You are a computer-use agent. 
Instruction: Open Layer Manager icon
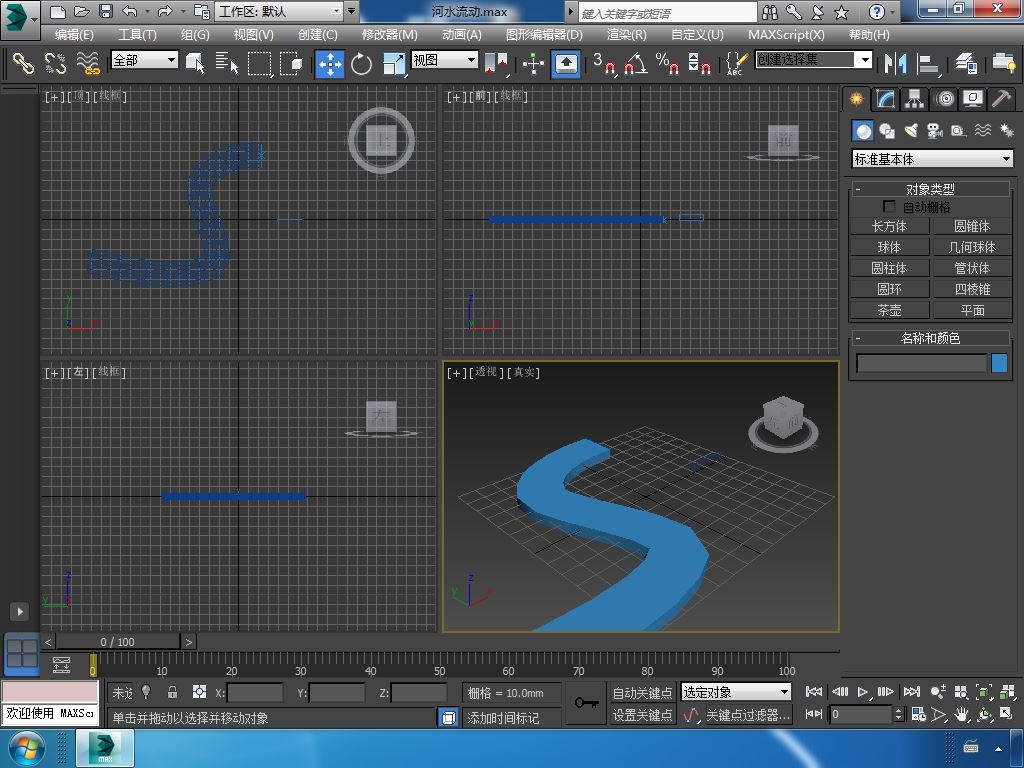point(965,63)
